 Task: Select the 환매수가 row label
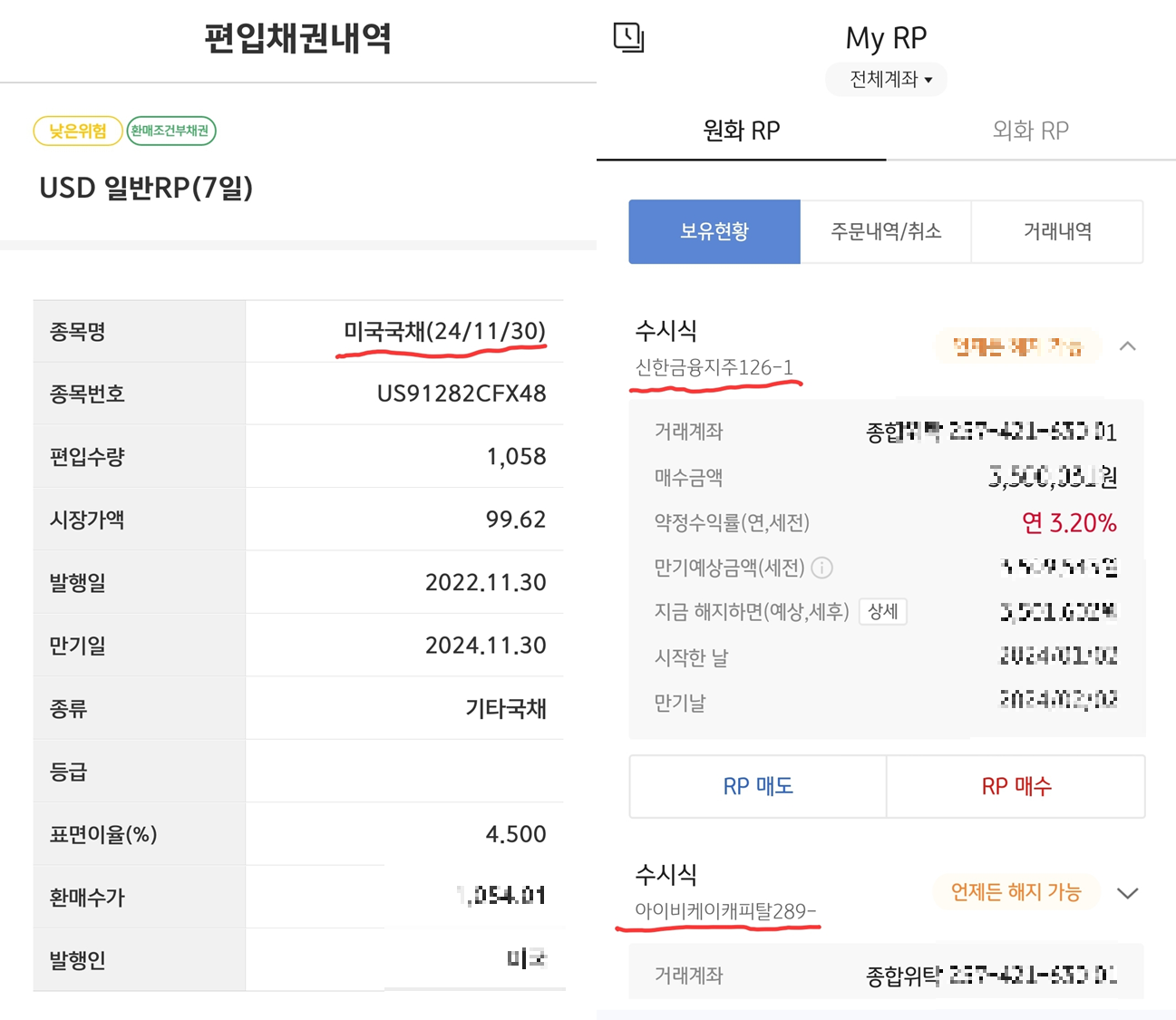(x=87, y=898)
